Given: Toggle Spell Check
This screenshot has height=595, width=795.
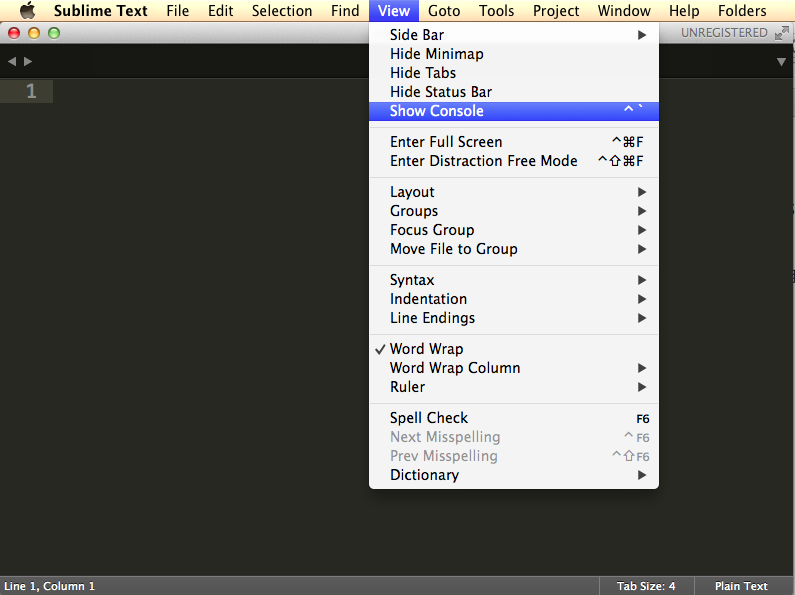Looking at the screenshot, I should pyautogui.click(x=514, y=418).
